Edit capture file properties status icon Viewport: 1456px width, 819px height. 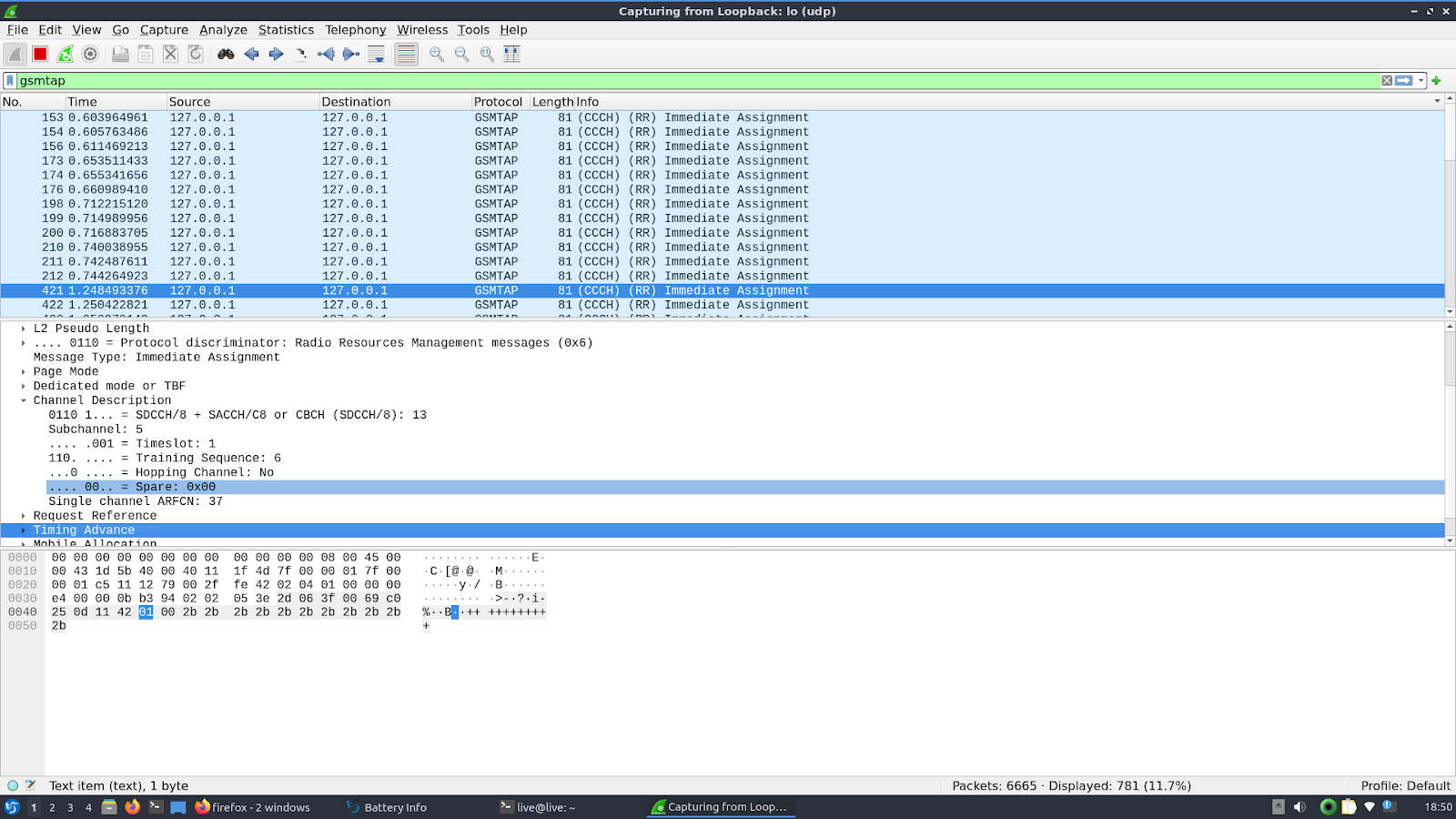(31, 785)
